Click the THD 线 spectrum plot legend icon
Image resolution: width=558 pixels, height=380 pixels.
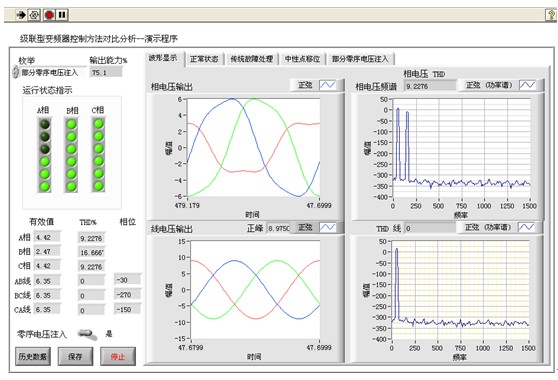click(x=526, y=227)
